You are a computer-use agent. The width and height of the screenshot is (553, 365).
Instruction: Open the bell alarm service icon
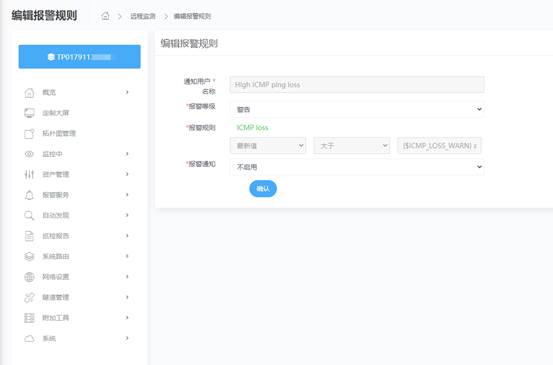point(29,195)
